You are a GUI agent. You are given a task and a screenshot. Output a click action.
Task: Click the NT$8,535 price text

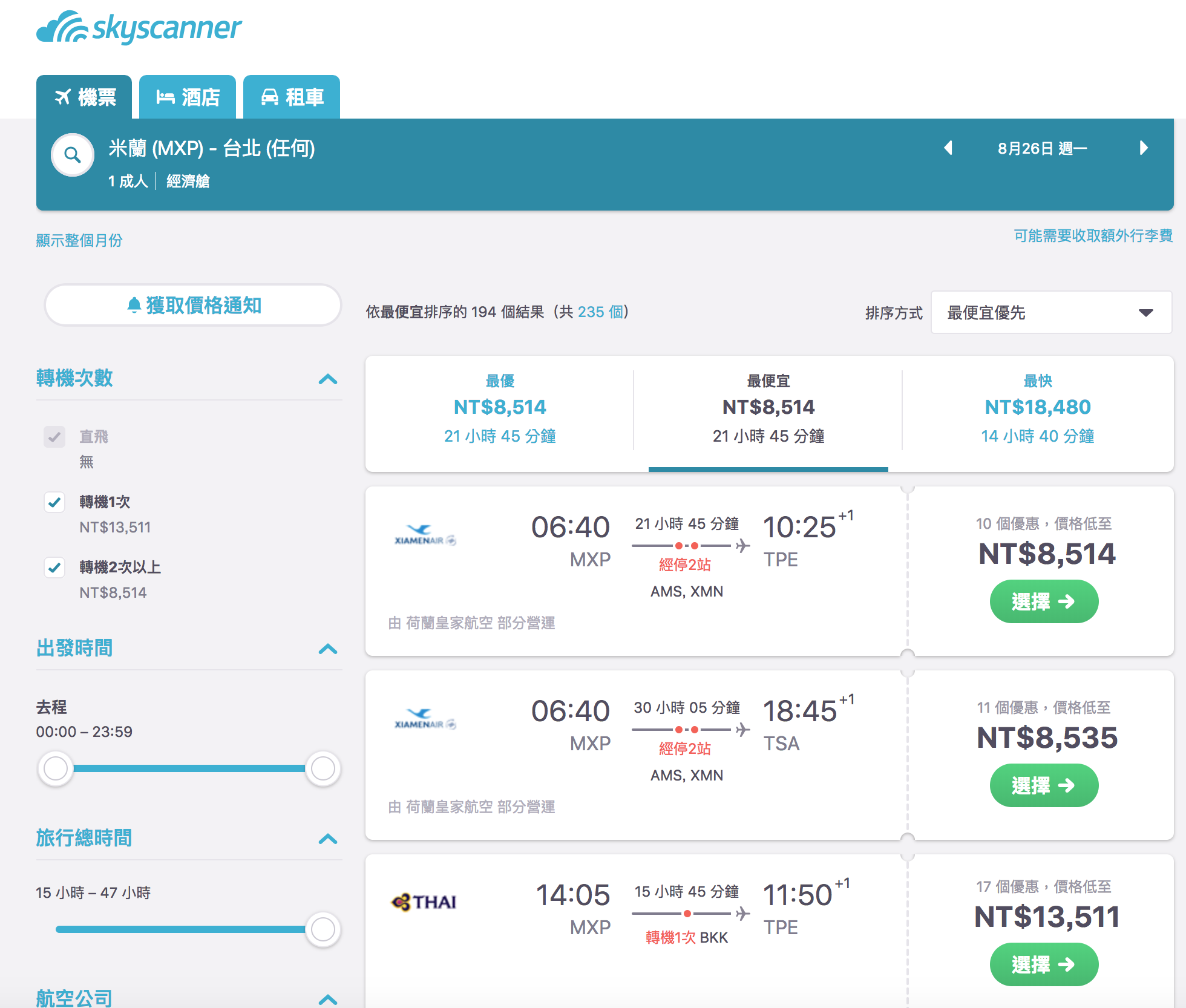pyautogui.click(x=1047, y=738)
